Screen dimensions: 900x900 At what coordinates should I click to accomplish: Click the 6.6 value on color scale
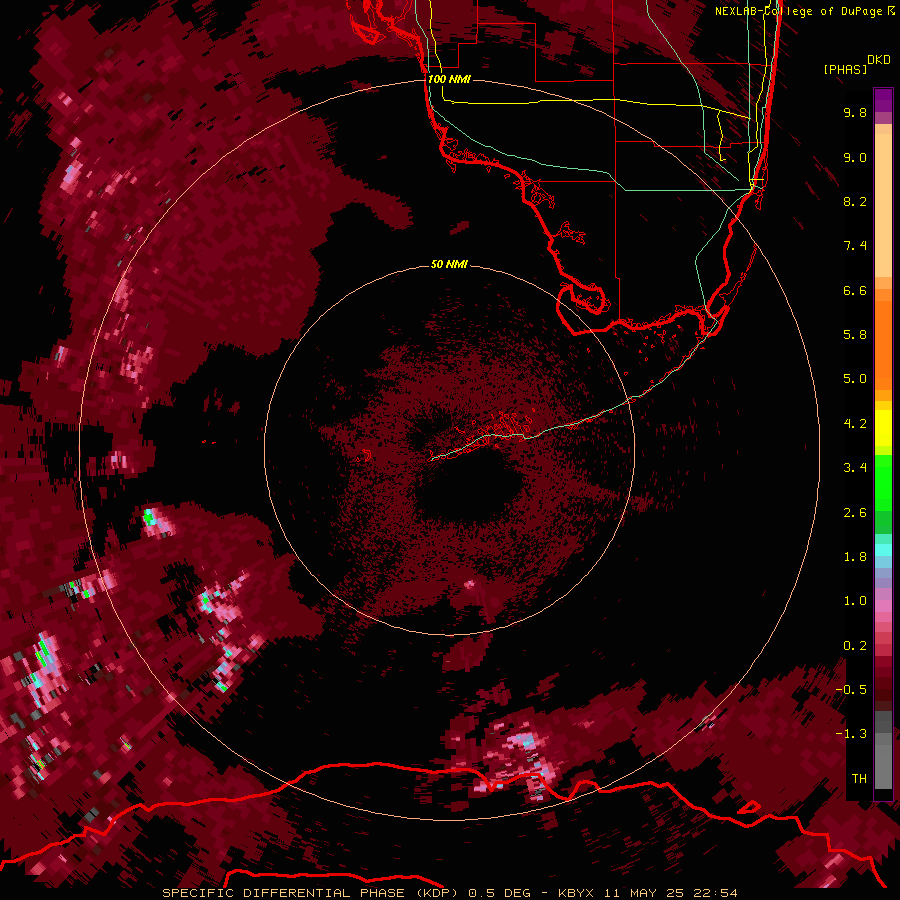855,290
